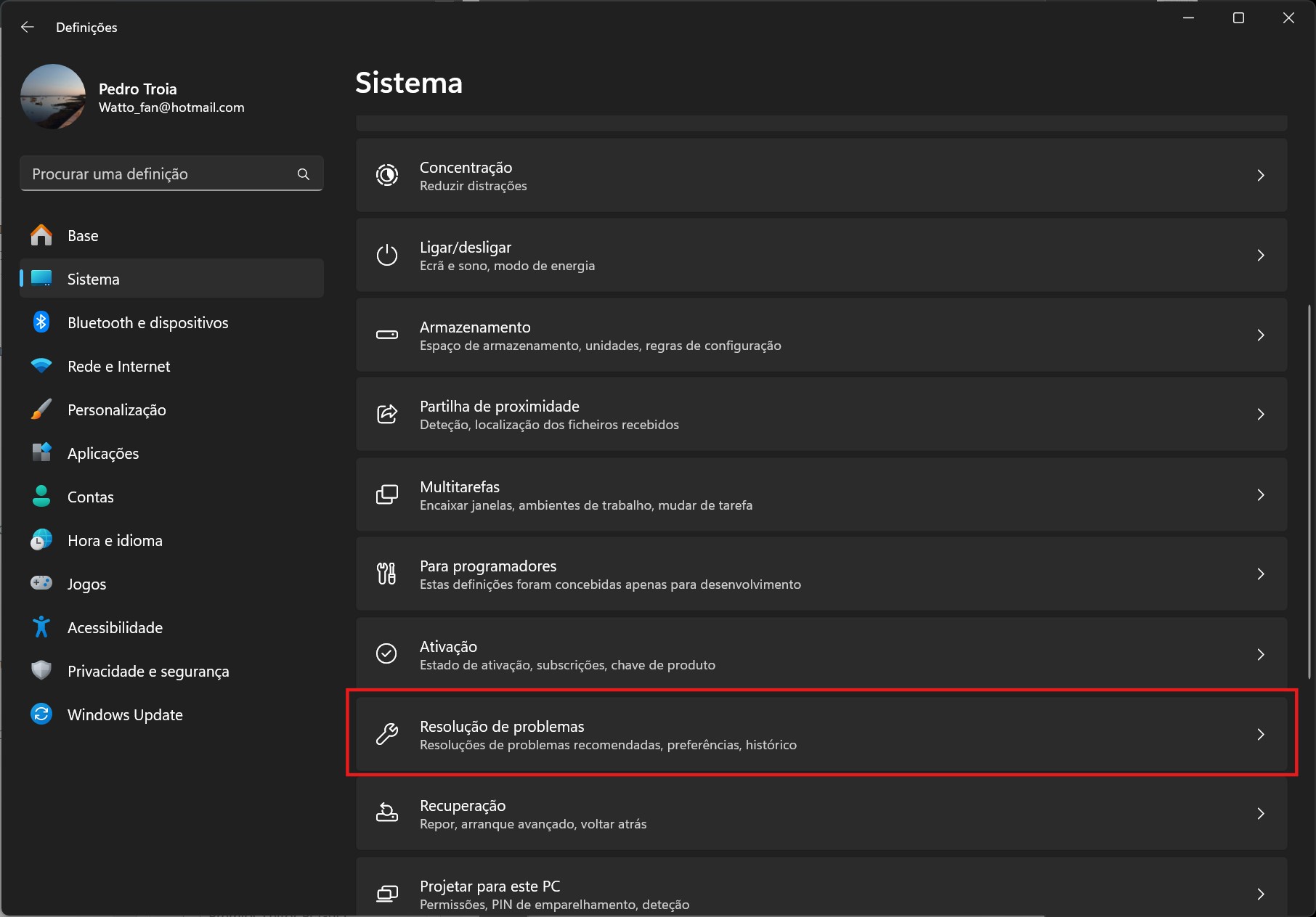Screen dimensions: 1316x917
Task: Go to Acessibilidade settings
Action: point(171,627)
